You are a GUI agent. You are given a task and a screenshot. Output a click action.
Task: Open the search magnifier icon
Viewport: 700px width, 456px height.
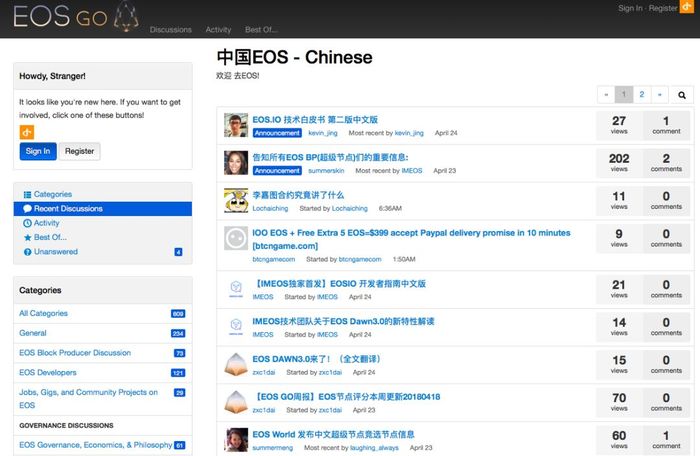click(682, 95)
